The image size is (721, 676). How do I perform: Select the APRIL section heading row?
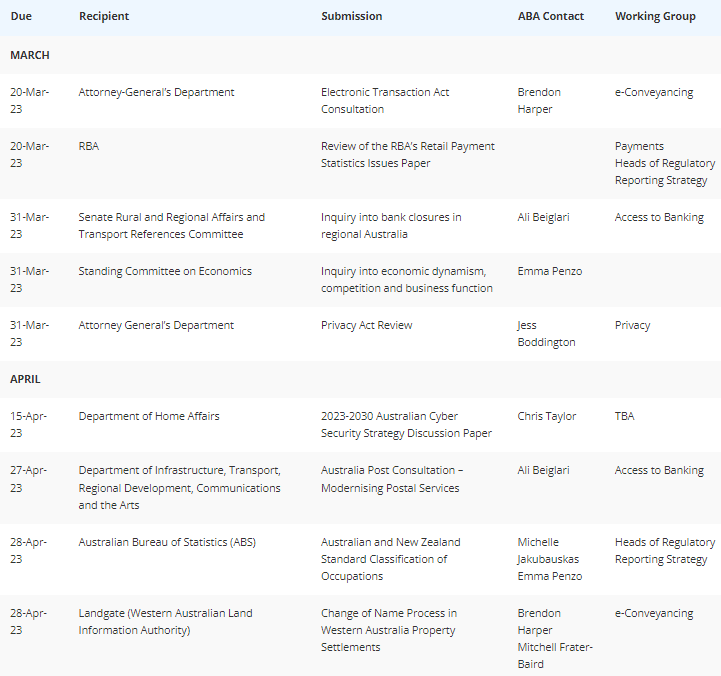360,379
